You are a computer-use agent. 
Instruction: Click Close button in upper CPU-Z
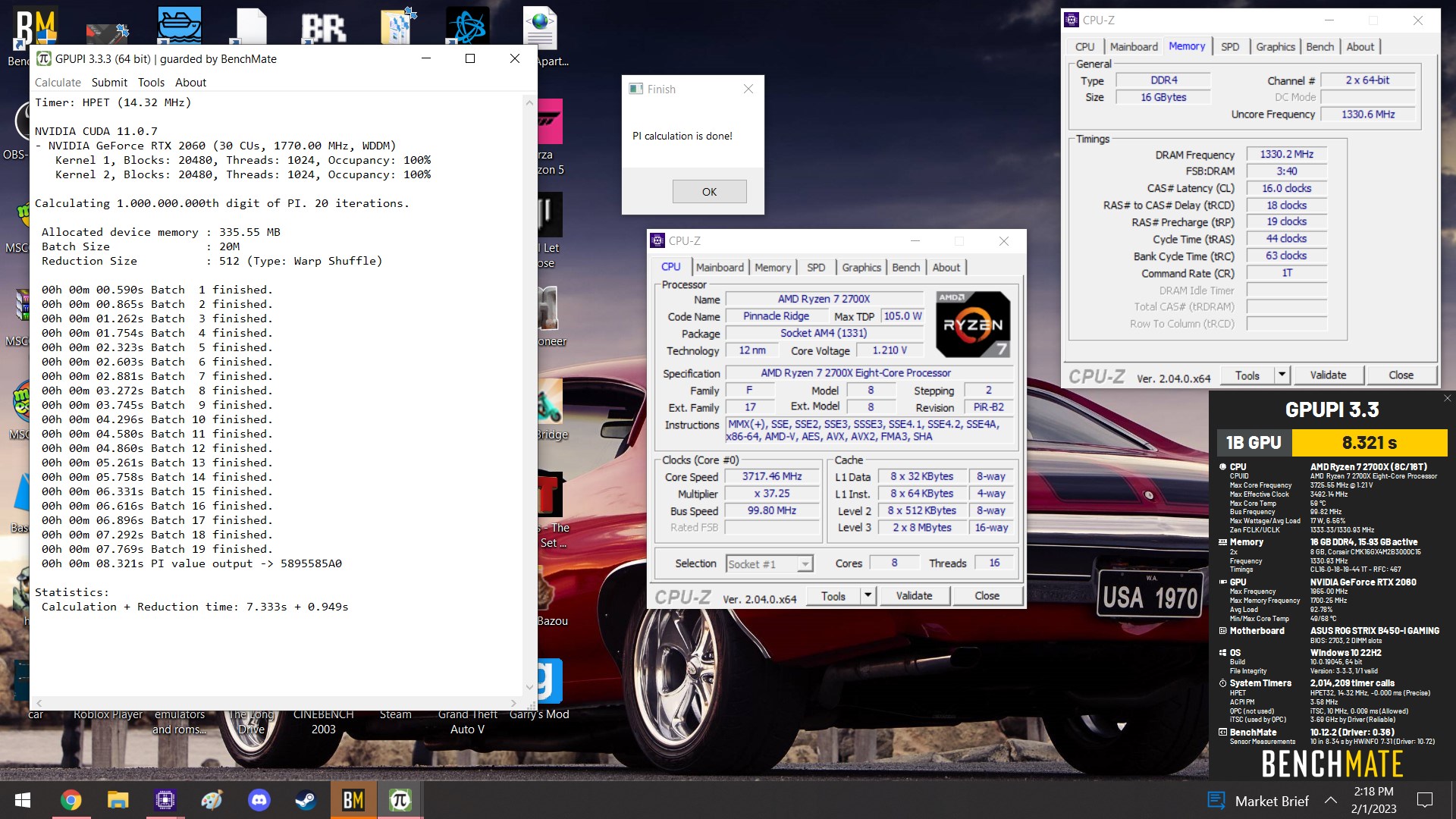1401,375
